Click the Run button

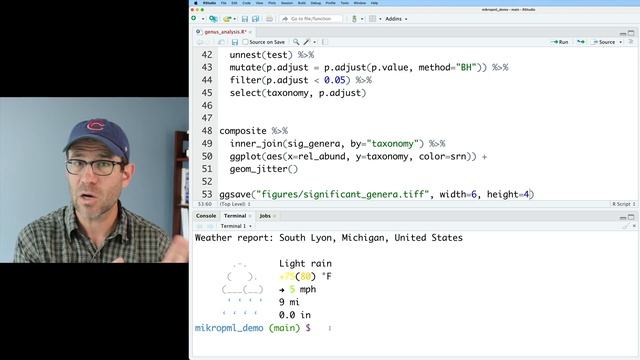[560, 42]
